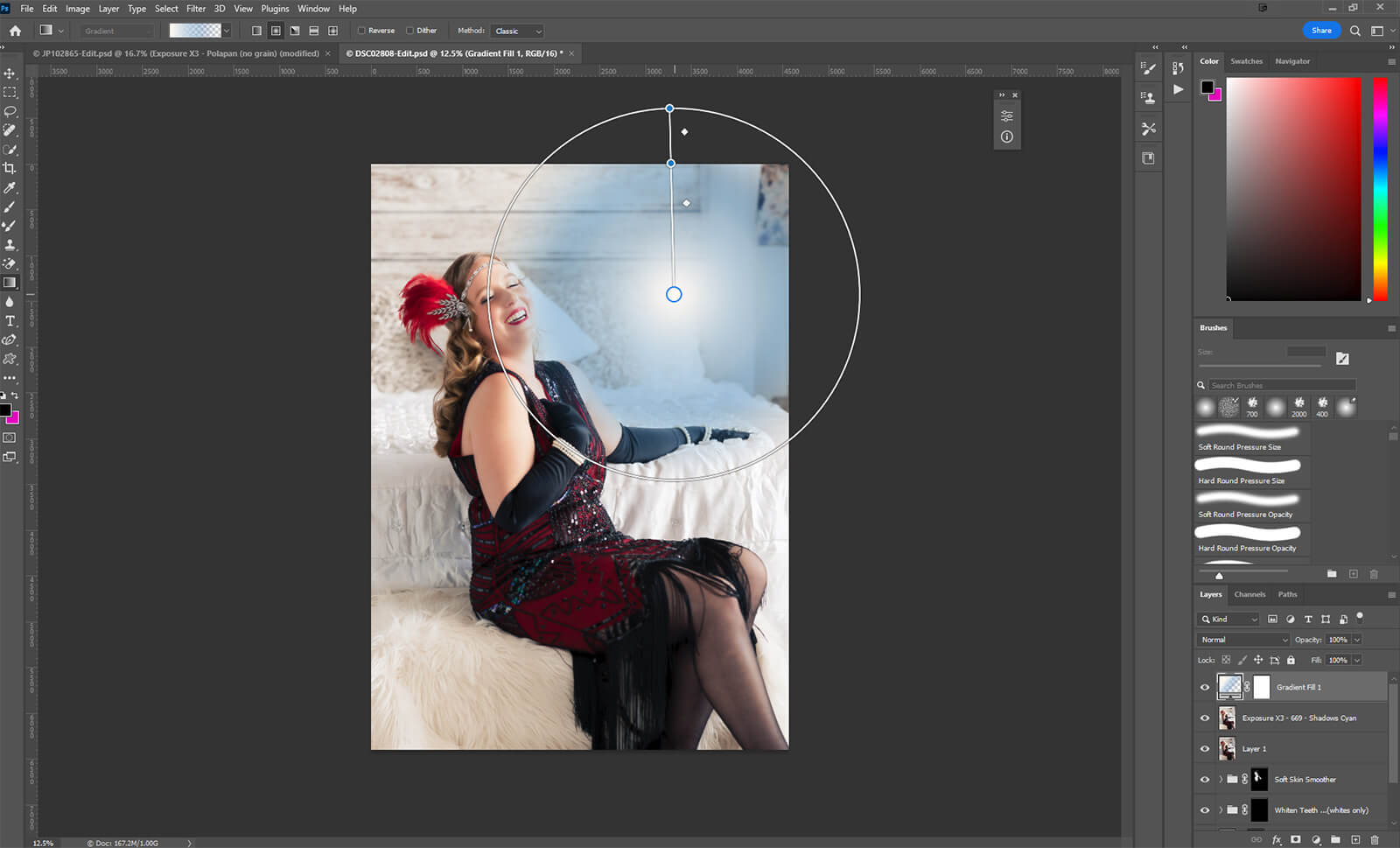Select the Layer 1 layer thumbnail

point(1228,749)
